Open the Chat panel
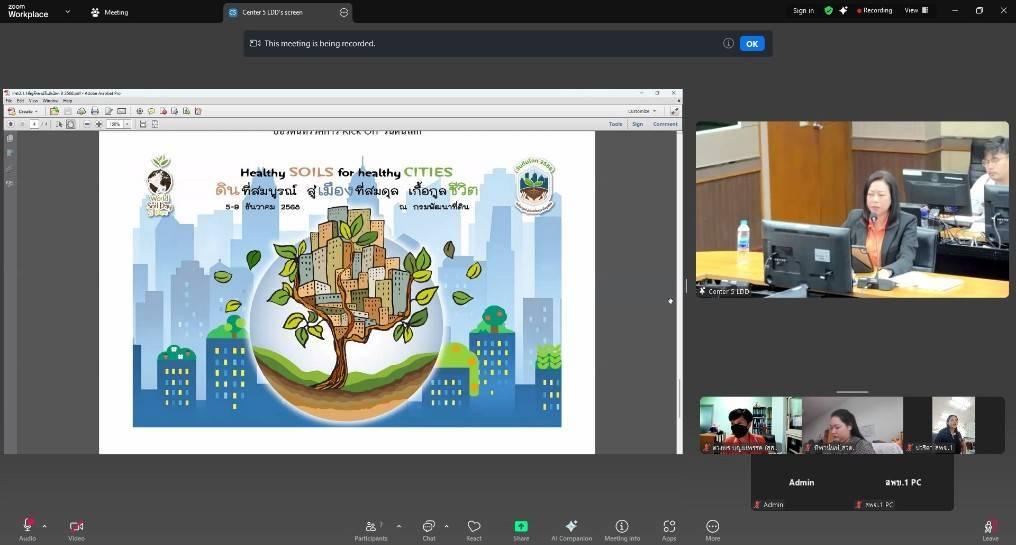 pos(428,526)
